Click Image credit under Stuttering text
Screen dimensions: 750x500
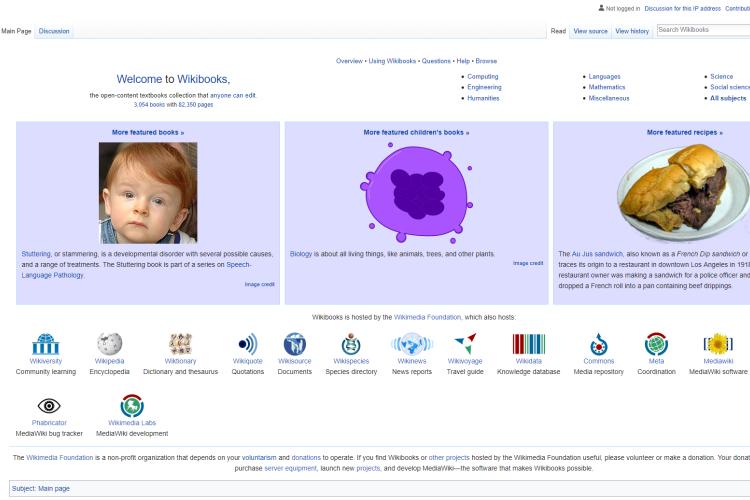pyautogui.click(x=259, y=284)
